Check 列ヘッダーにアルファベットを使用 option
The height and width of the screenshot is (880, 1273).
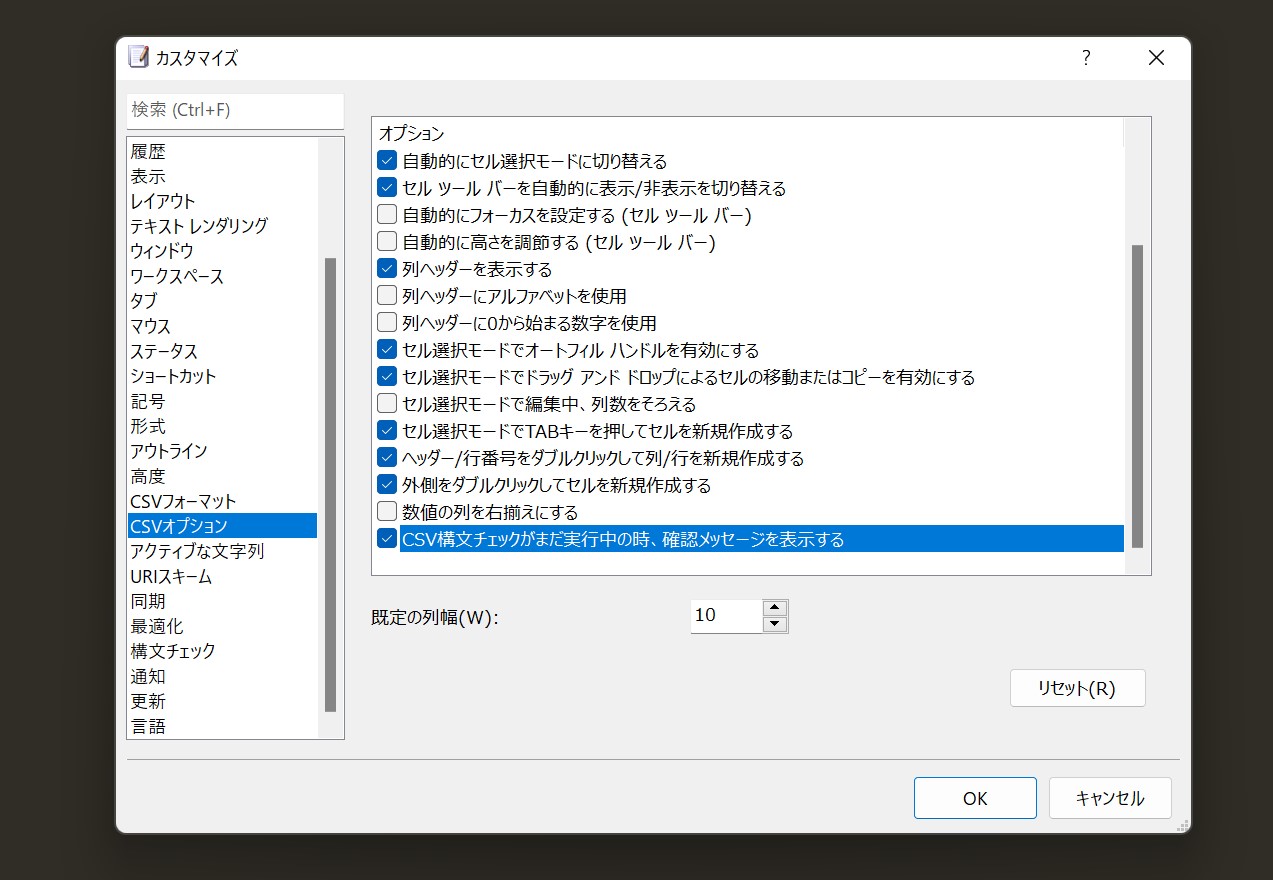(386, 295)
